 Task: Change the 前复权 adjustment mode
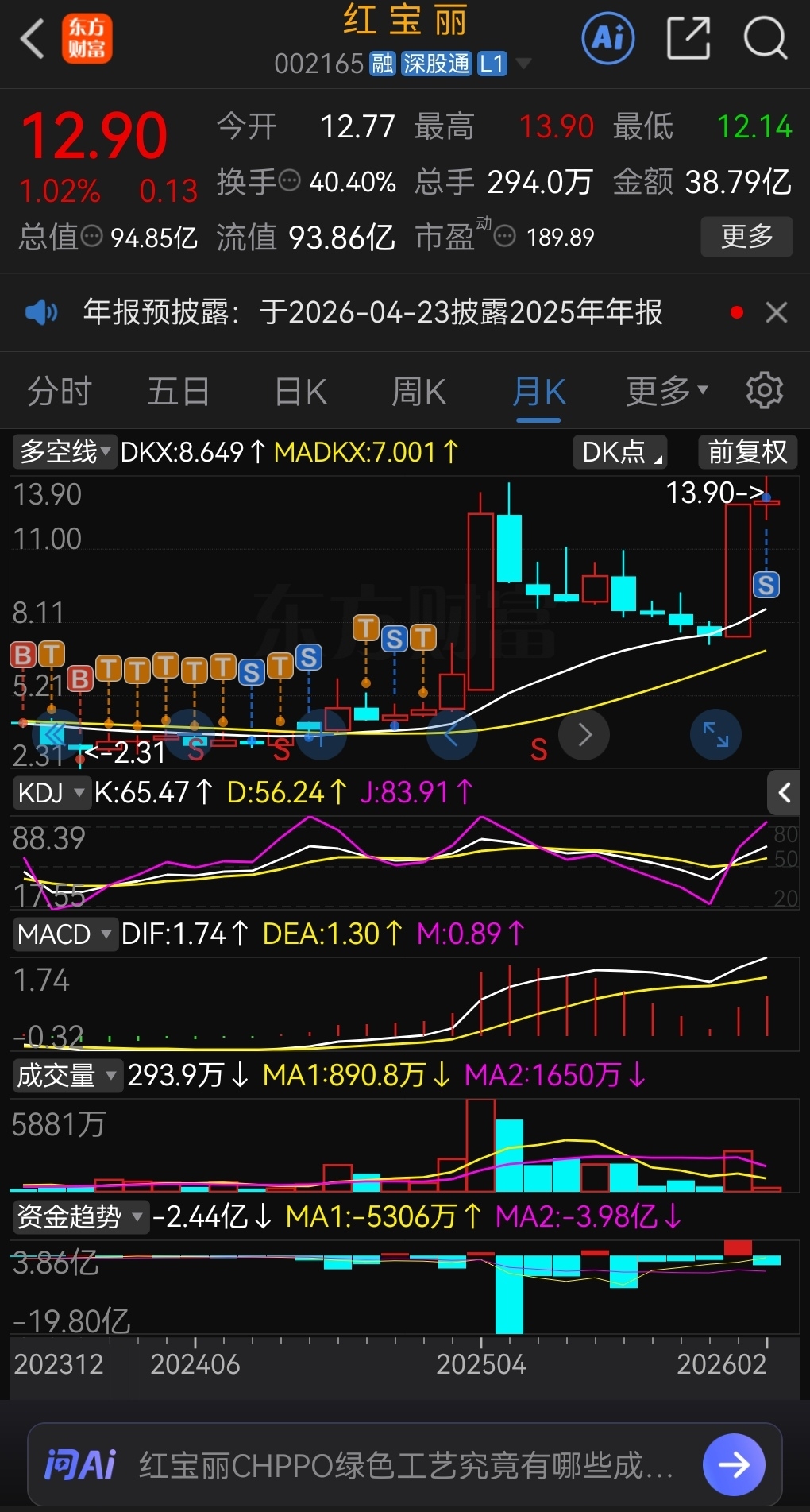747,452
